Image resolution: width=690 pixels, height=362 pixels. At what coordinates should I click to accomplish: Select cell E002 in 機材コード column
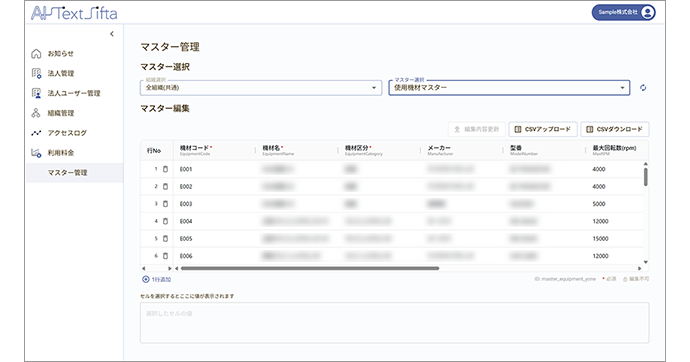point(214,186)
